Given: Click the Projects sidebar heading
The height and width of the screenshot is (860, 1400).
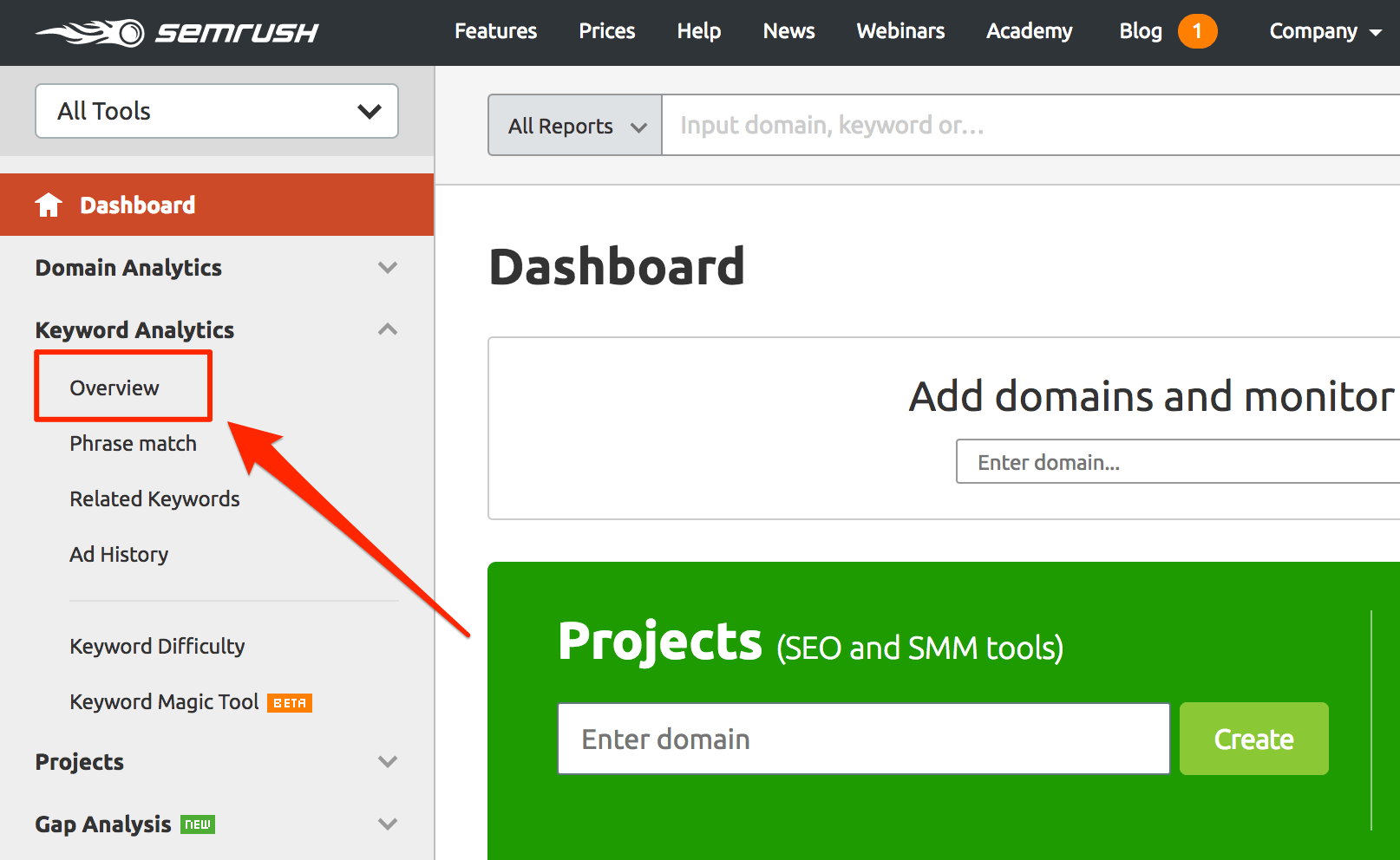Looking at the screenshot, I should click(80, 762).
